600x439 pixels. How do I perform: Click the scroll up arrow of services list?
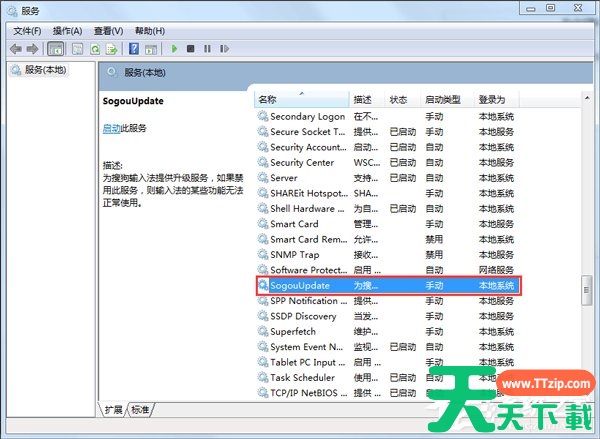(587, 98)
